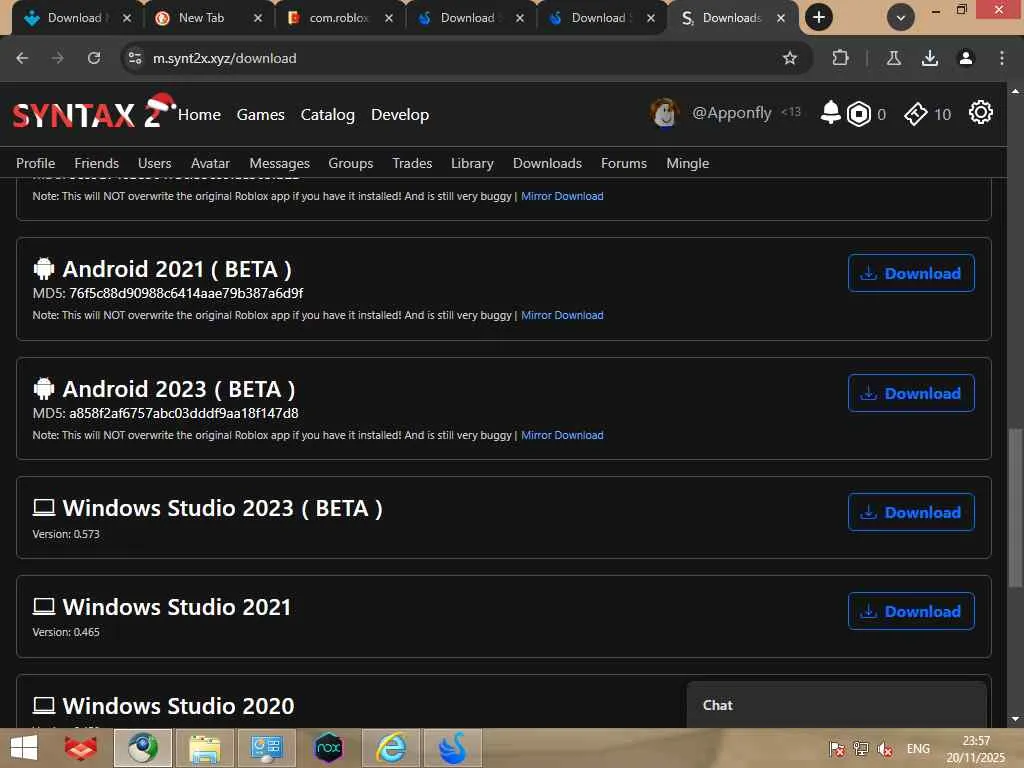Click the ticket currency icon
Screen dimensions: 1024x768
point(916,114)
